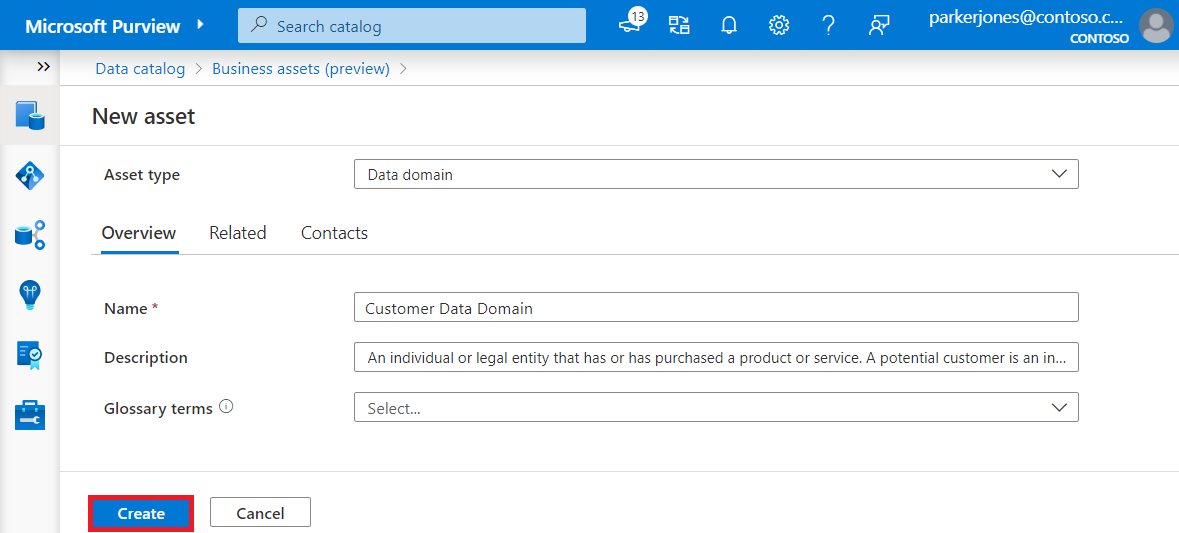Switch to the Related tab
This screenshot has height=533, width=1179.
237,233
